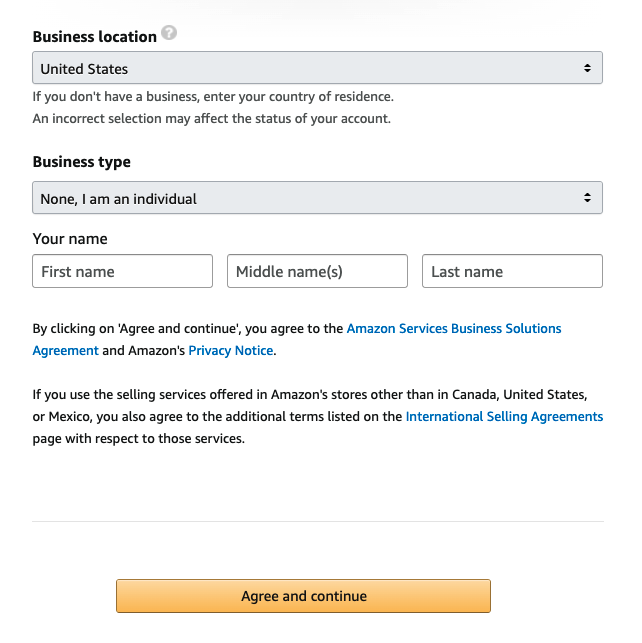Click the arrow on the 'None, I am an individual' selector

[x=587, y=198]
